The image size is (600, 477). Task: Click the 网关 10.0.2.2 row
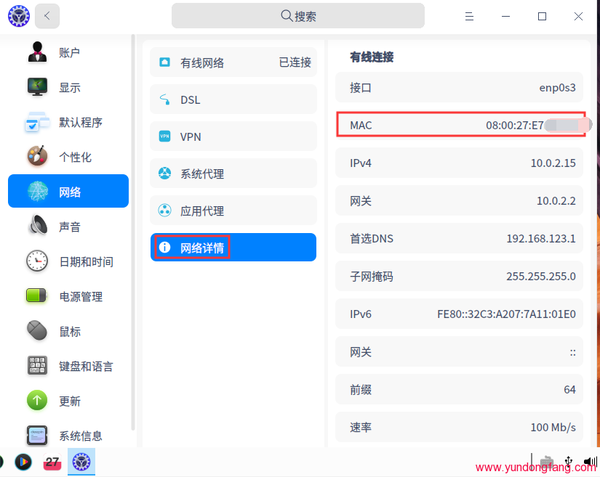point(459,201)
